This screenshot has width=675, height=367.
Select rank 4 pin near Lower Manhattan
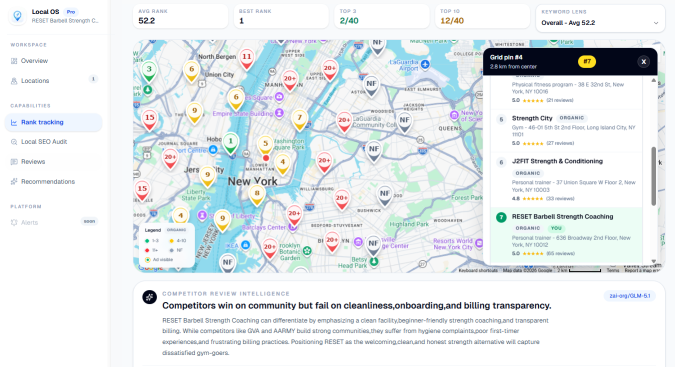[282, 165]
